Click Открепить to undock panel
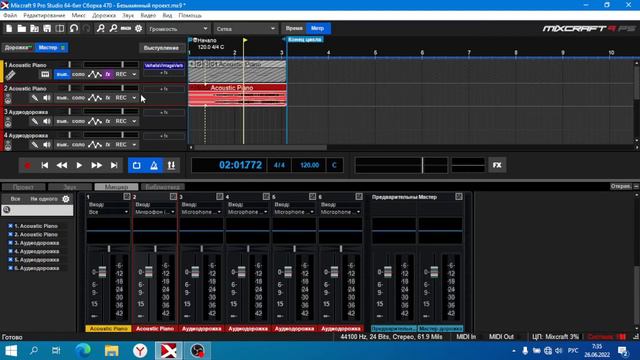 [x=621, y=187]
